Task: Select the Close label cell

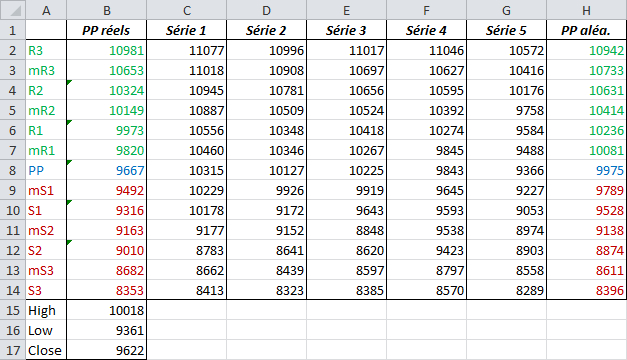Action: (46, 350)
